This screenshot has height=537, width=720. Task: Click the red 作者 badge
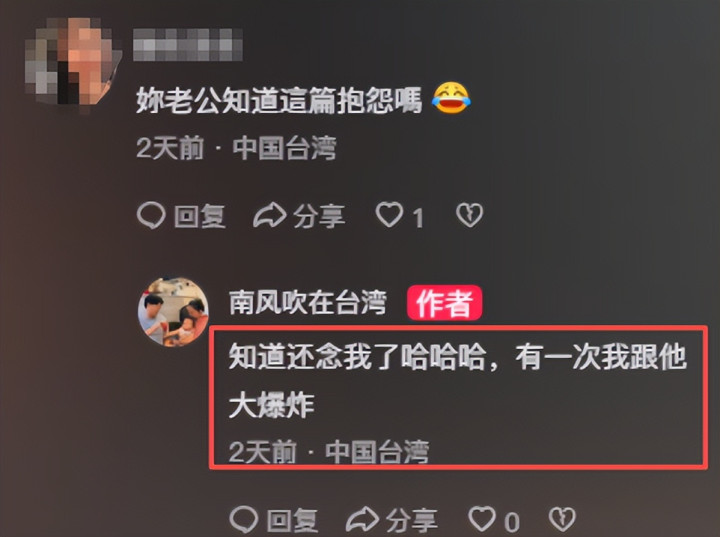[444, 303]
